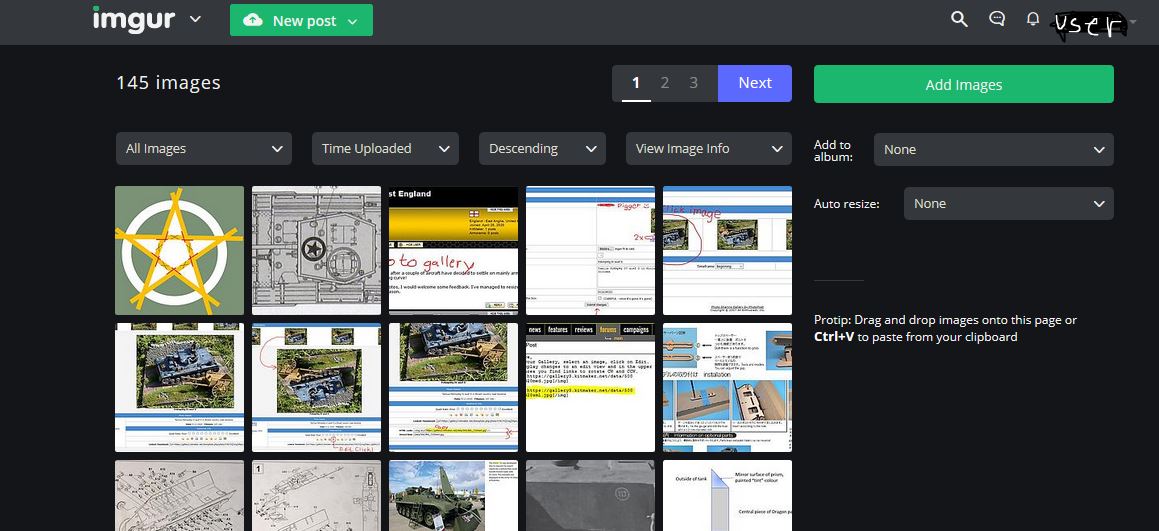Screen dimensions: 1159x531
Task: Open the user account menu
Action: 1092,24
